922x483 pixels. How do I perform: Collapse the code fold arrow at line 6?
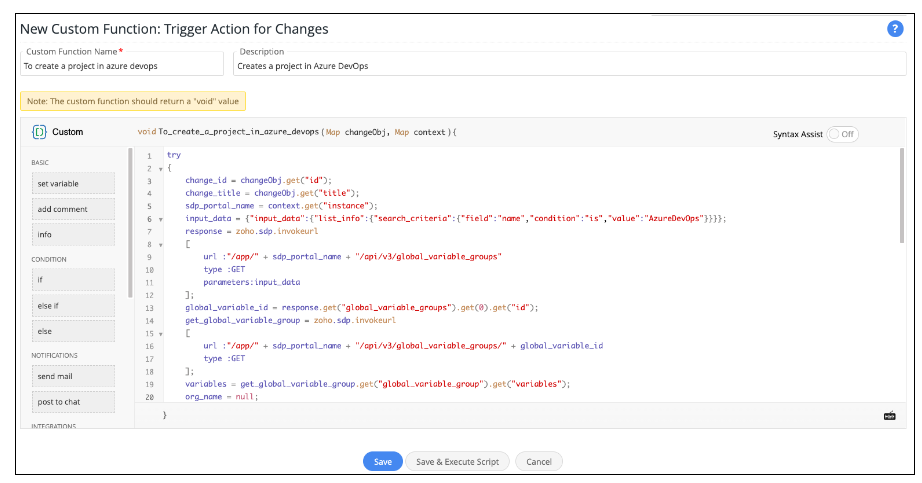pos(161,219)
